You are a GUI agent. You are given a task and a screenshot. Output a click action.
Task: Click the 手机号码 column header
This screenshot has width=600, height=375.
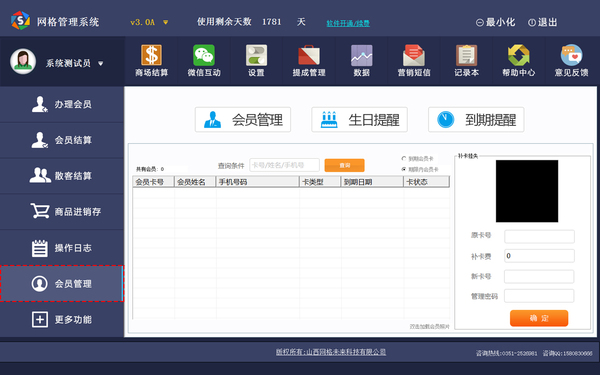coord(258,182)
